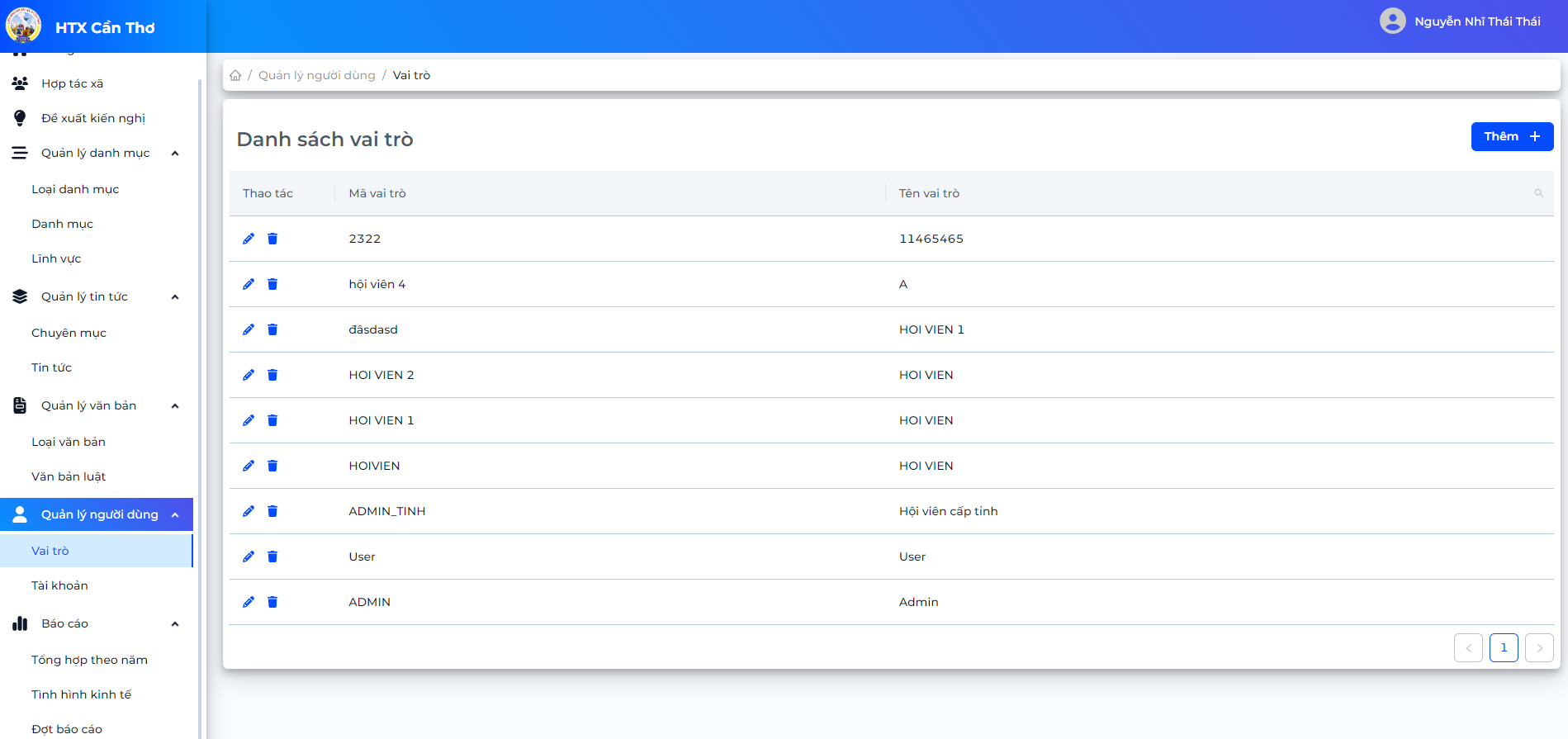Edit the 2322 role with pencil icon
1568x739 pixels.
click(x=249, y=239)
